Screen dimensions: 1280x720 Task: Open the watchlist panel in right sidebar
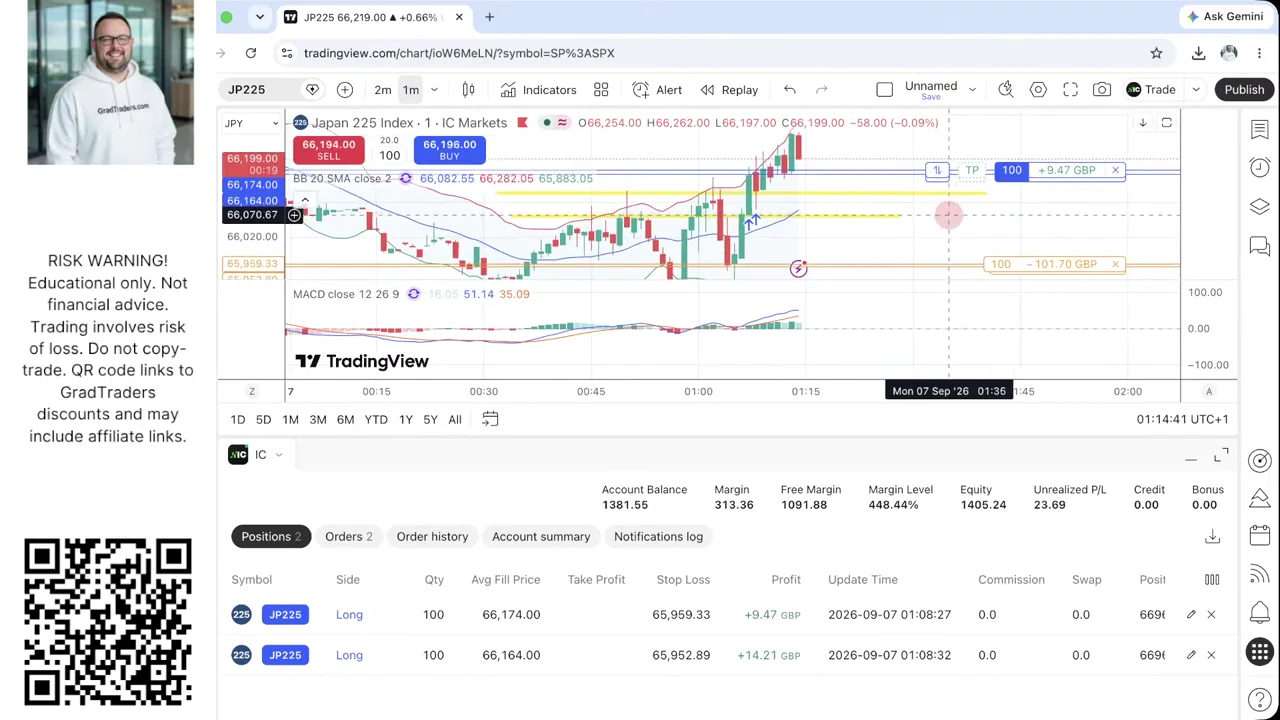coord(1259,129)
